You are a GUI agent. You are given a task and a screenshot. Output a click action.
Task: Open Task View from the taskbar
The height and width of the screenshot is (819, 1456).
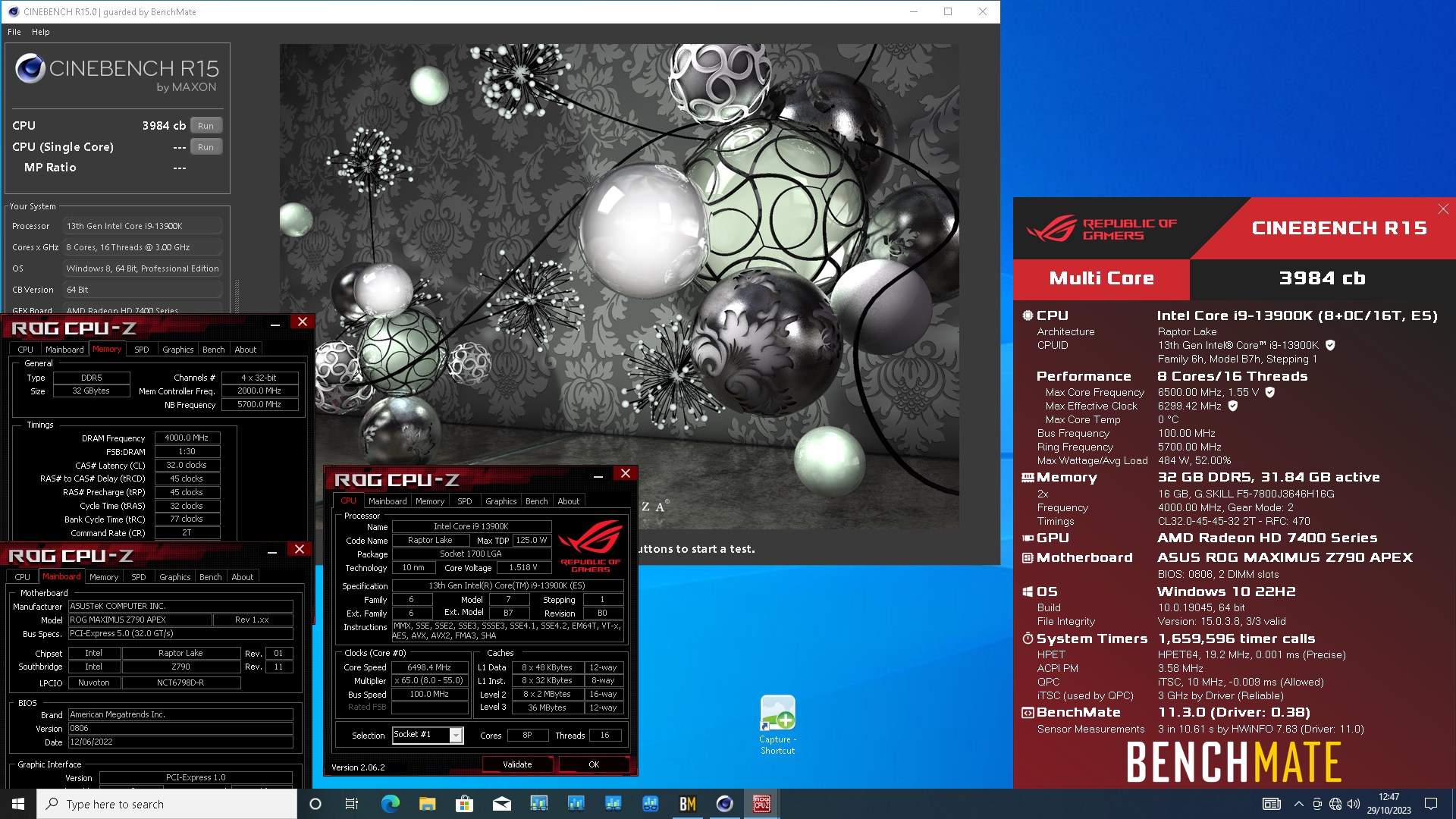pyautogui.click(x=352, y=804)
